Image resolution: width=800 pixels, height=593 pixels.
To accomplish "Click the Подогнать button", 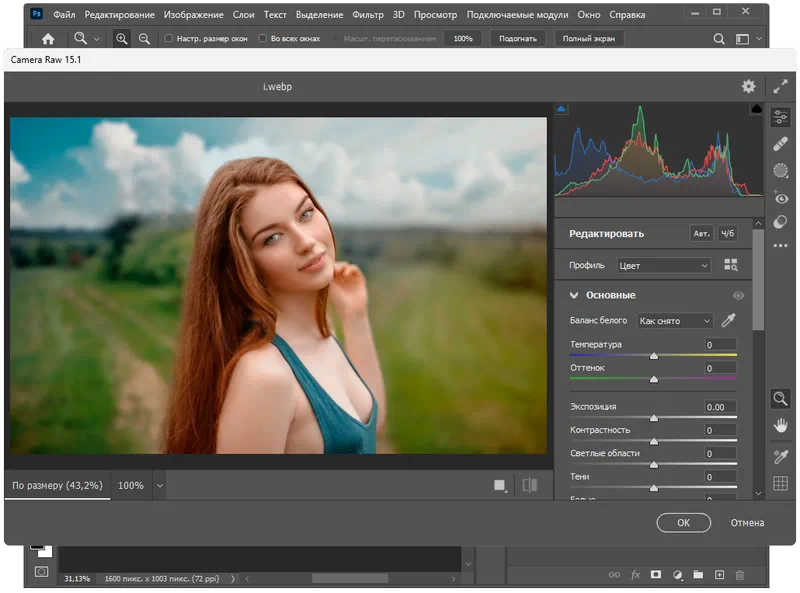I will [x=517, y=38].
